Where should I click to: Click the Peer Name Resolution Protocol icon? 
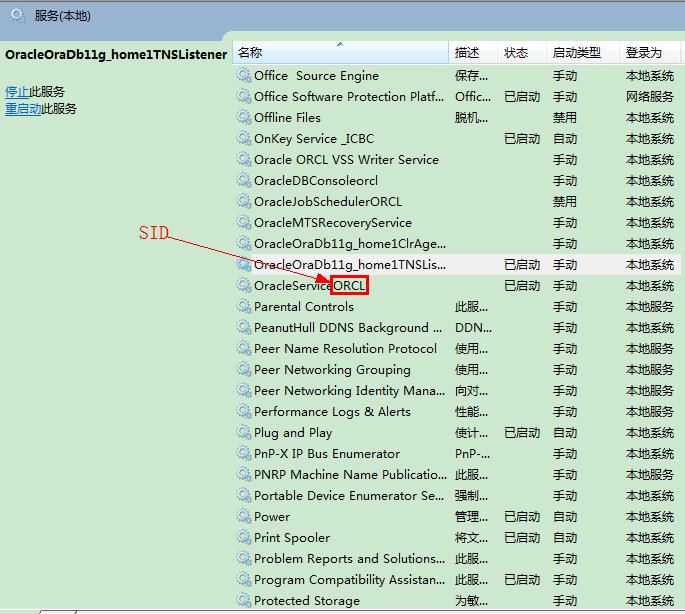(243, 348)
